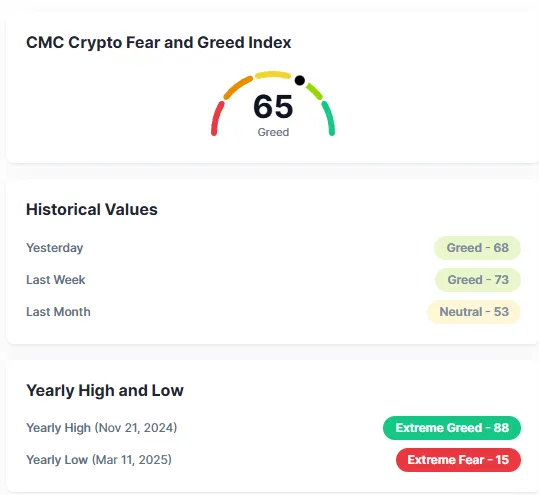Click the Last Month row label

click(58, 312)
